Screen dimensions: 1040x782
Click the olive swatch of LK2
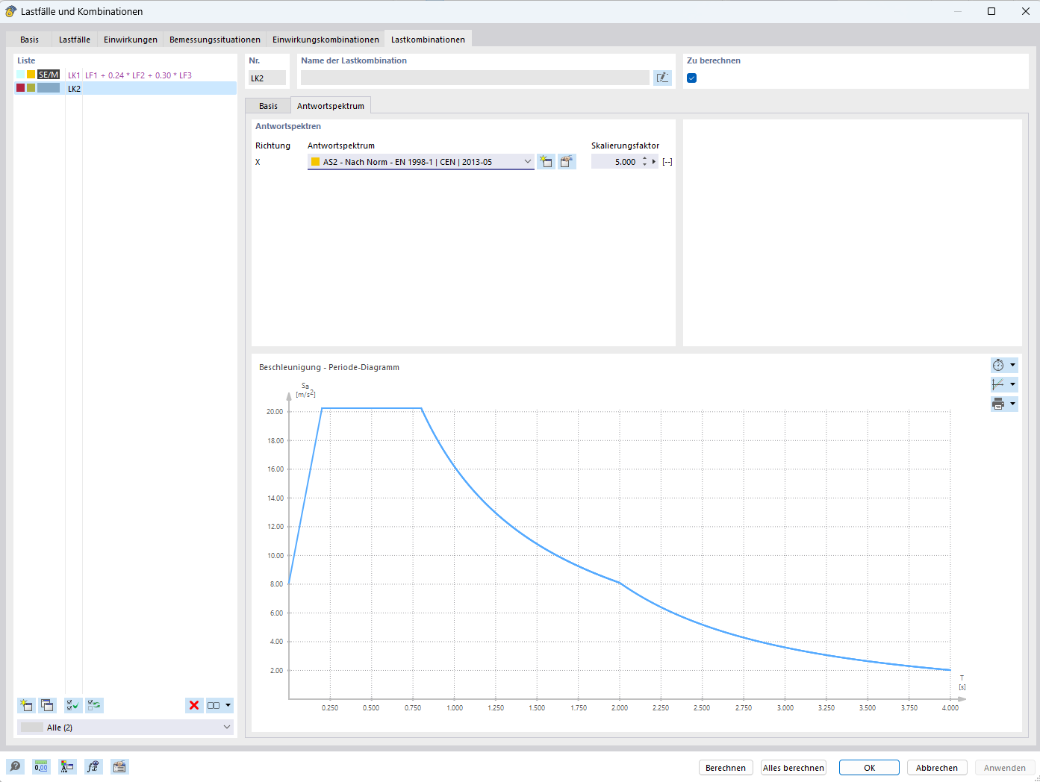[31, 88]
